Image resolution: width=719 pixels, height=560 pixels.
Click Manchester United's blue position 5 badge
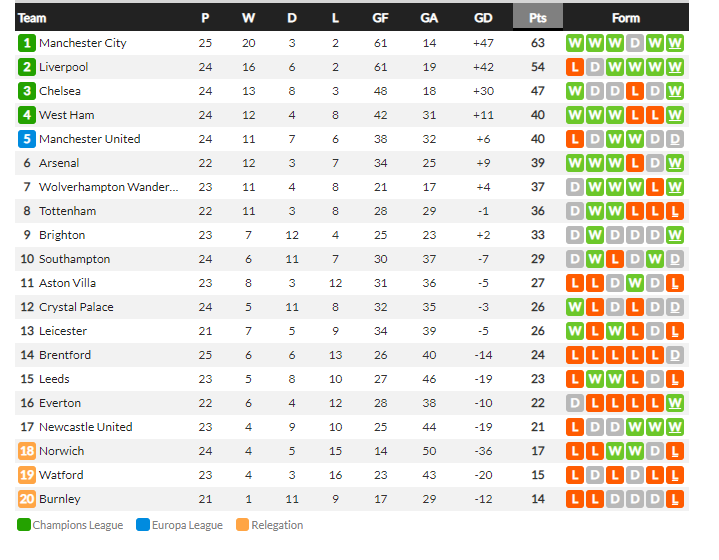pyautogui.click(x=27, y=139)
